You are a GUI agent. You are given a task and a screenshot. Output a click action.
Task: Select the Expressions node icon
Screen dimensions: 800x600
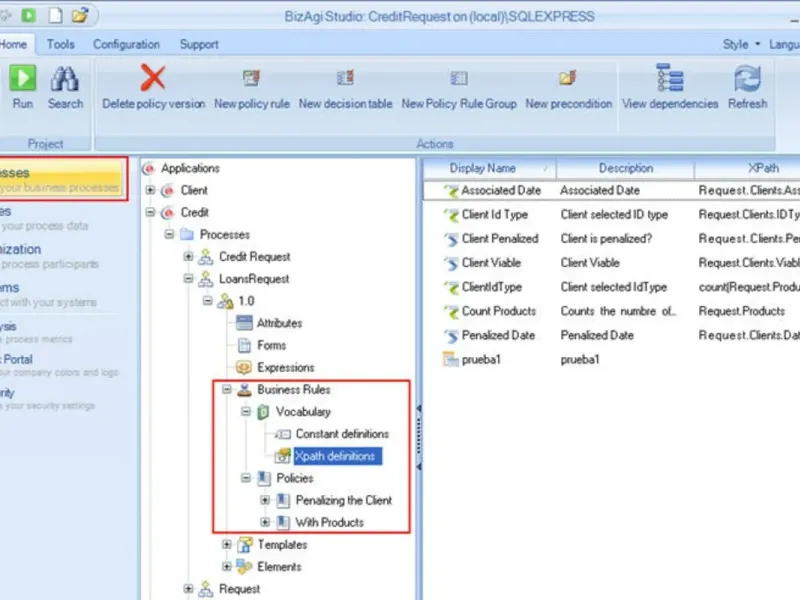[244, 367]
